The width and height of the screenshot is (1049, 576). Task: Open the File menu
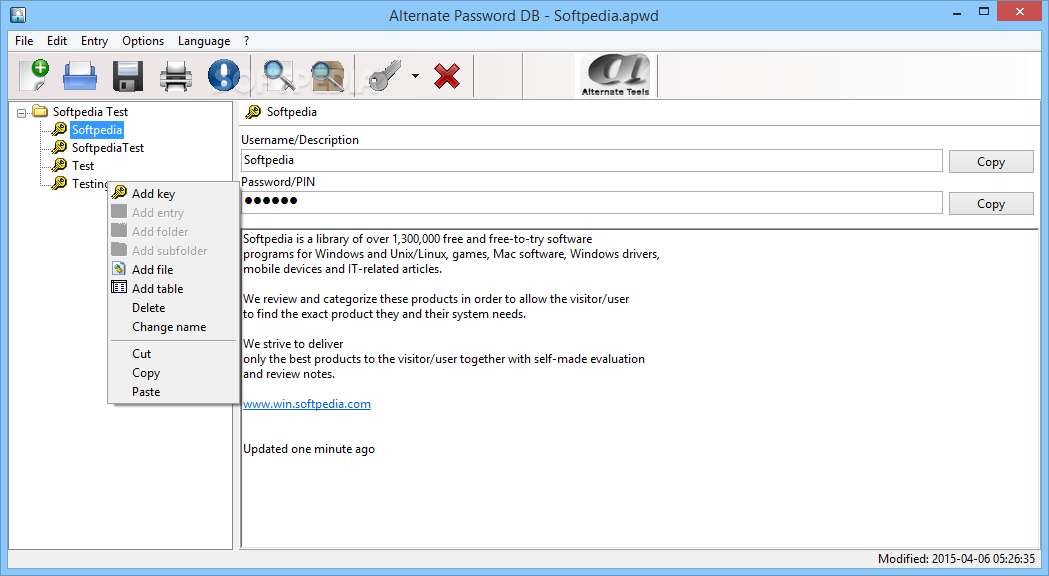click(24, 41)
